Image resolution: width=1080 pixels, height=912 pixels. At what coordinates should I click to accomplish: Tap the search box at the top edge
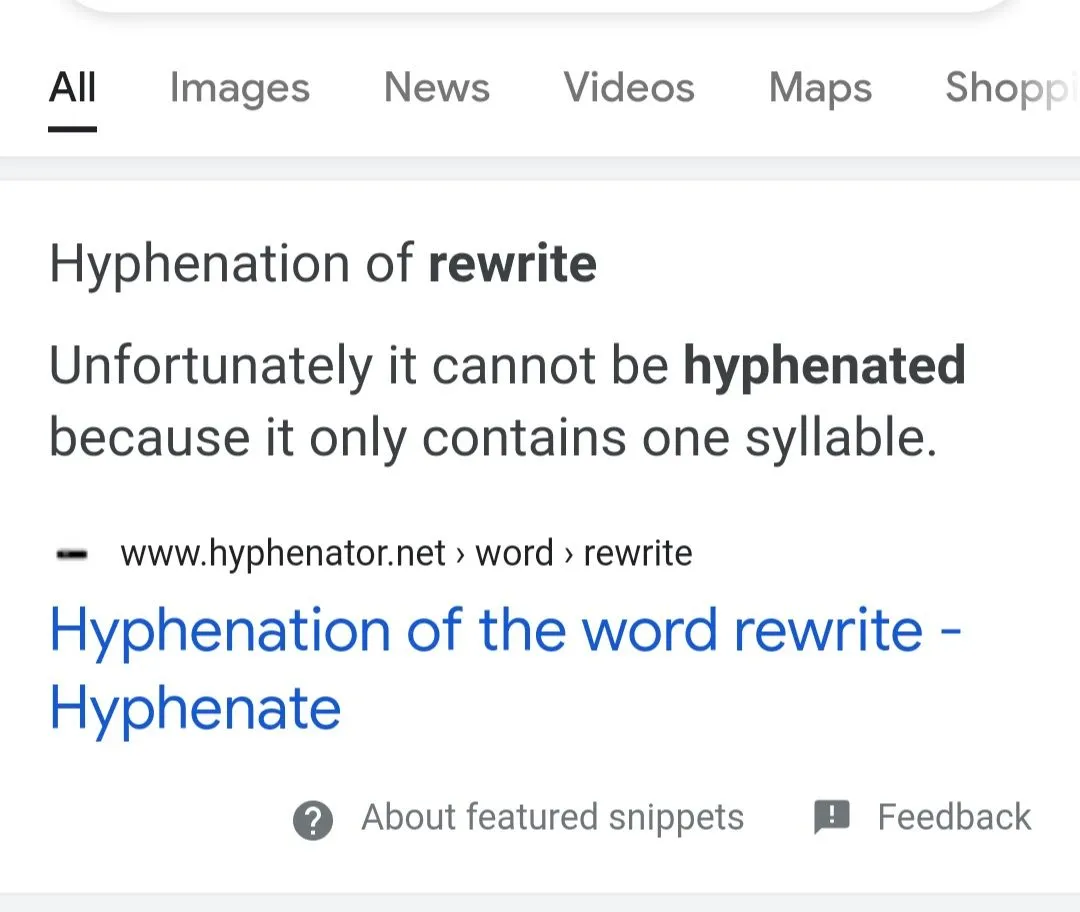tap(540, 6)
